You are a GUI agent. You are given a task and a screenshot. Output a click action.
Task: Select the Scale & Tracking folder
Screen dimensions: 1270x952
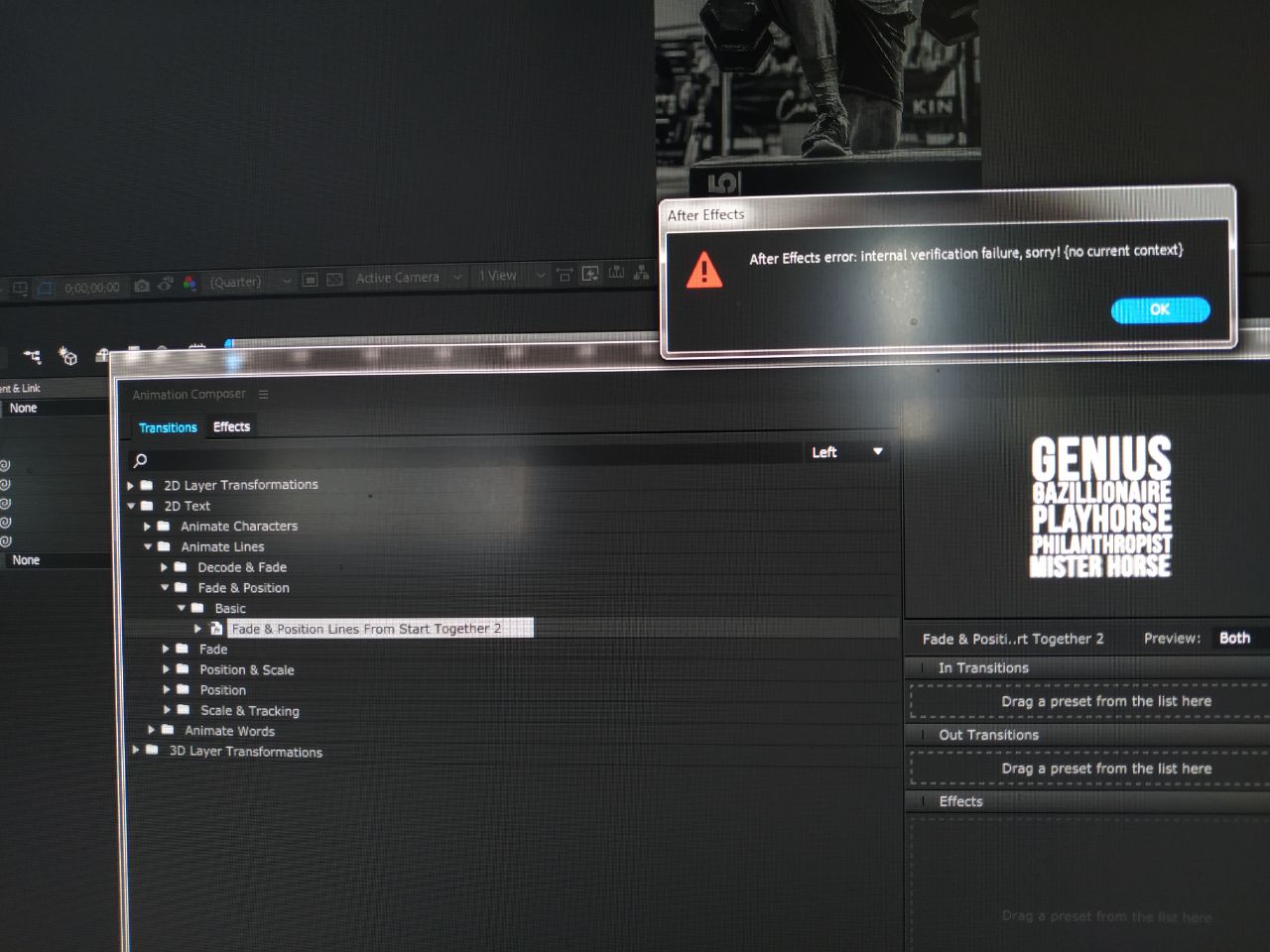[250, 711]
